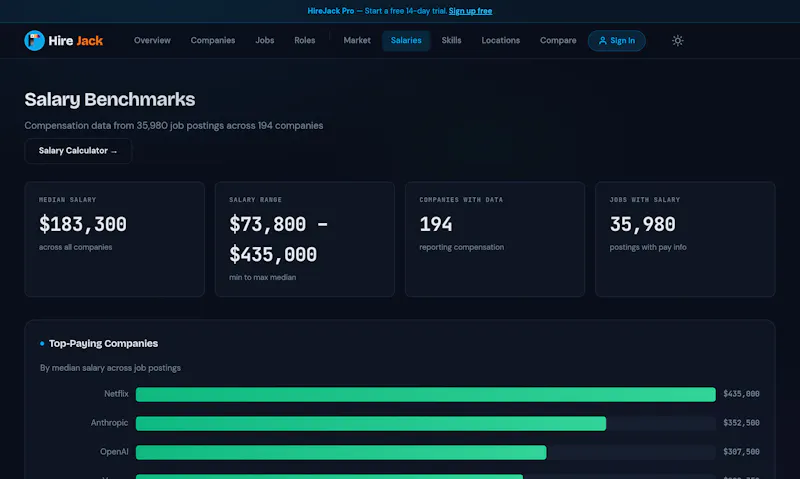Click the $352,500 Anthropic value

point(741,423)
